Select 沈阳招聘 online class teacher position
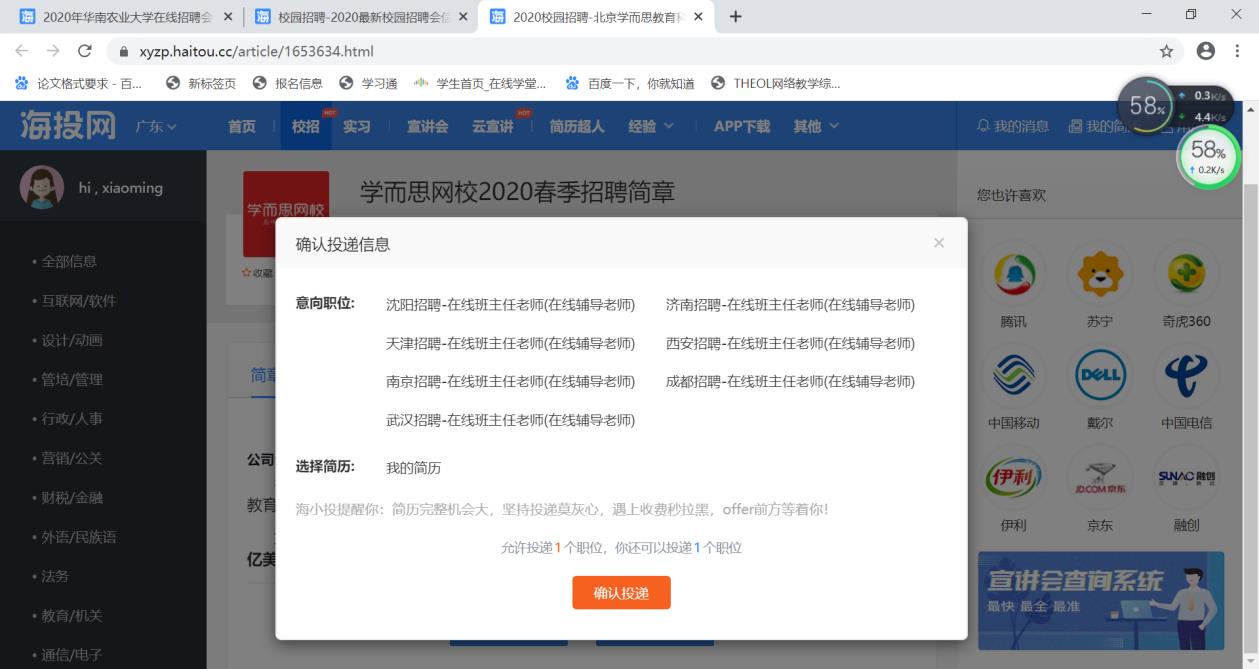The image size is (1259, 669). click(510, 305)
